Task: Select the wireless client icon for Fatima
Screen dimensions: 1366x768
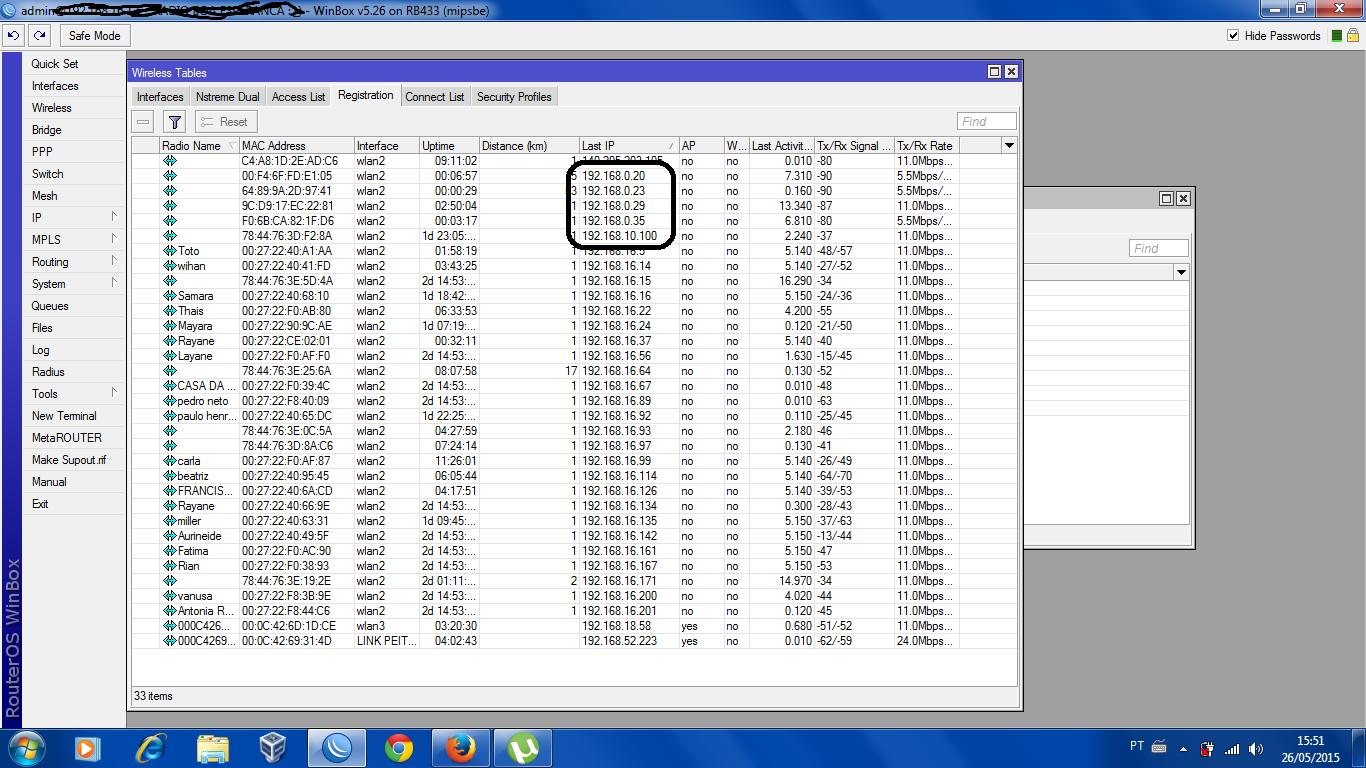Action: [169, 551]
